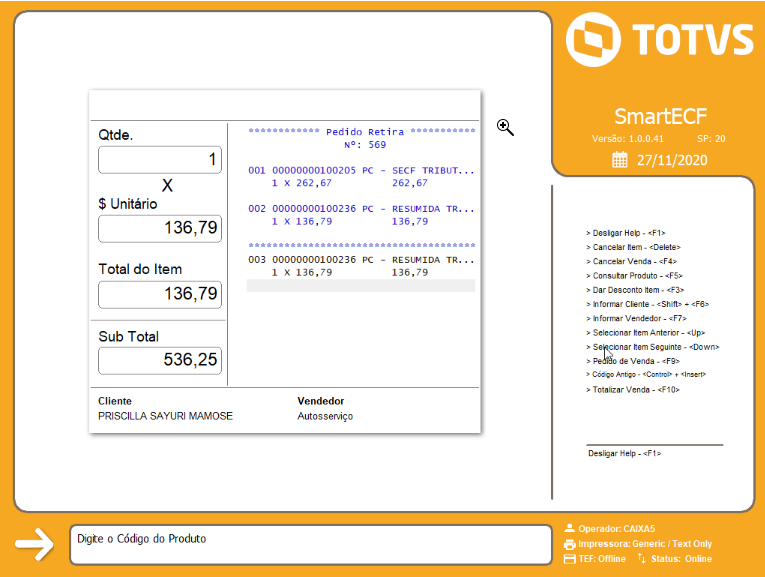
Task: Select Desligar Help F1 at top of help list
Action: (625, 233)
